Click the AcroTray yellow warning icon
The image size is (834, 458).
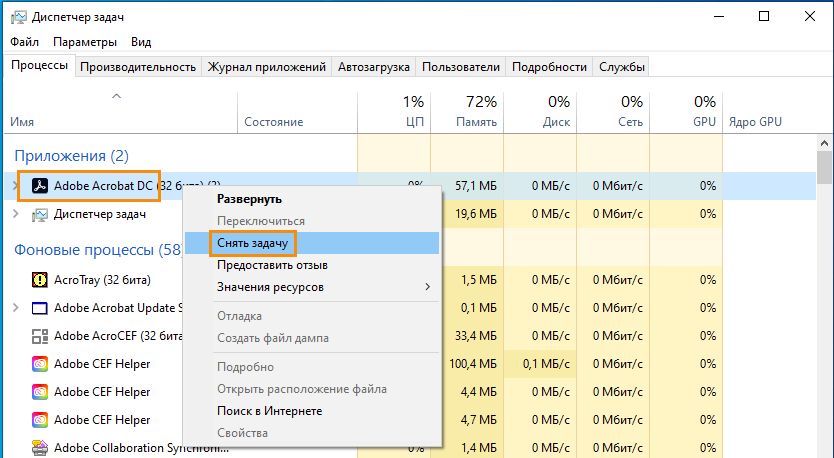tap(40, 280)
